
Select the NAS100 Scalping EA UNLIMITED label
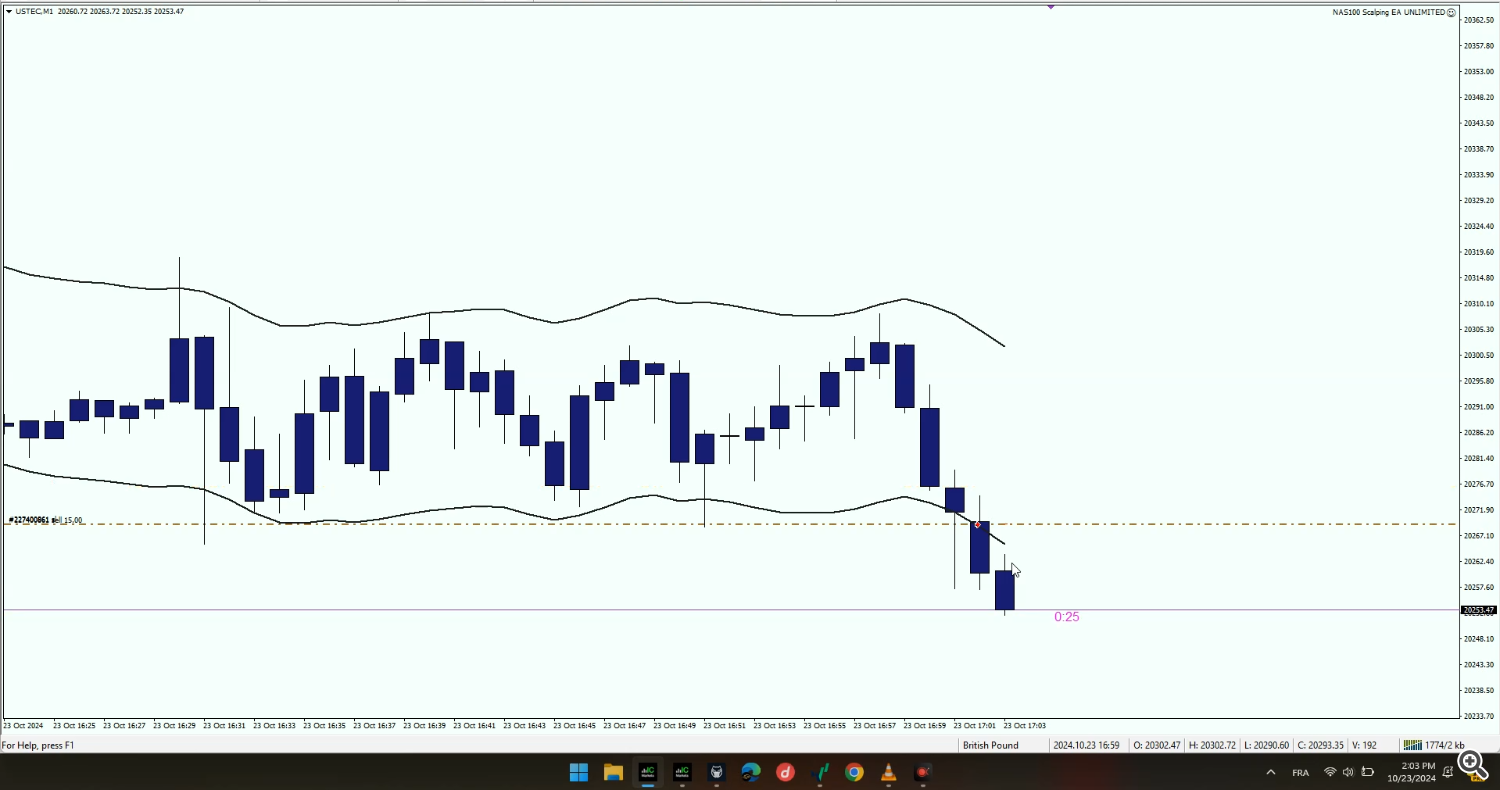(1388, 12)
